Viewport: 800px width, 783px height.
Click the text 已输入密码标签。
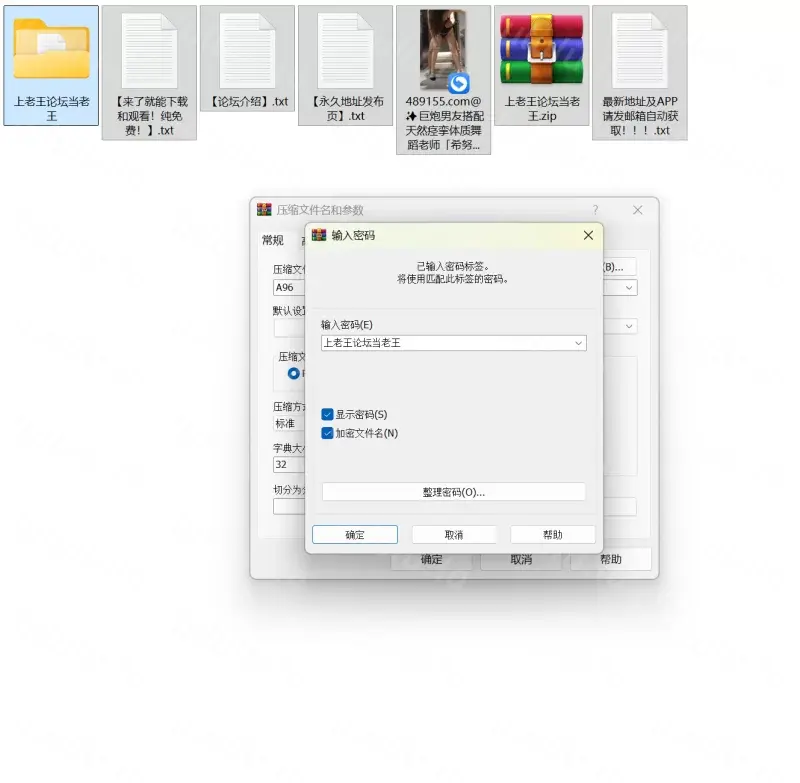coord(453,266)
